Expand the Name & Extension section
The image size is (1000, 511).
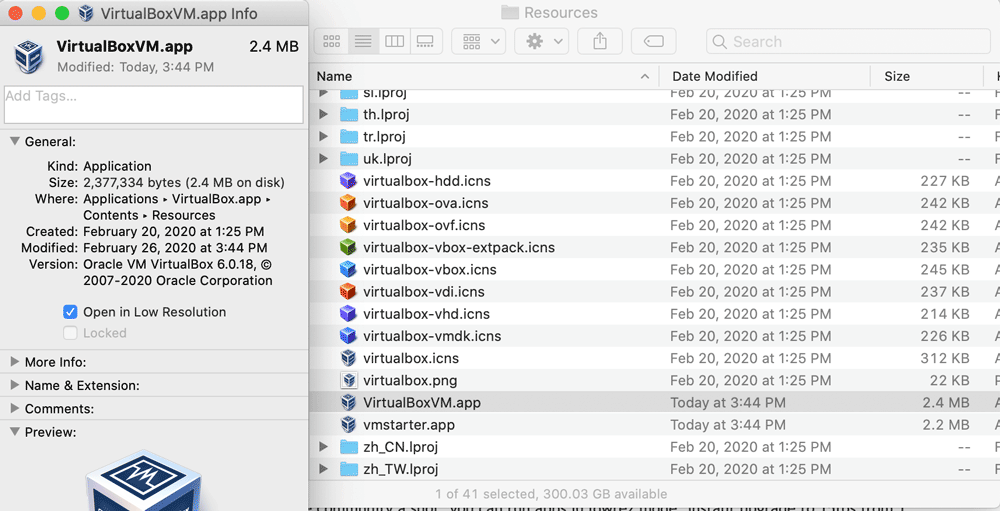coord(15,385)
